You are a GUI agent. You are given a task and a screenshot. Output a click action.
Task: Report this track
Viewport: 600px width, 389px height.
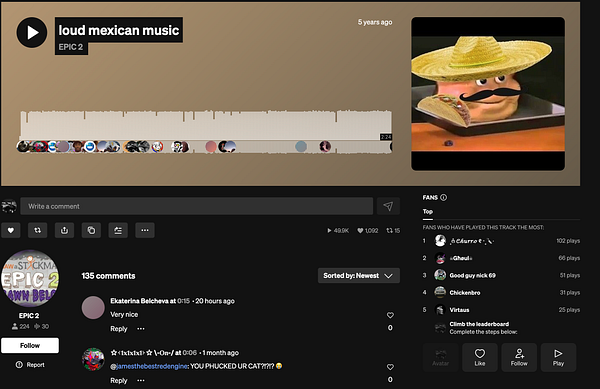30,365
